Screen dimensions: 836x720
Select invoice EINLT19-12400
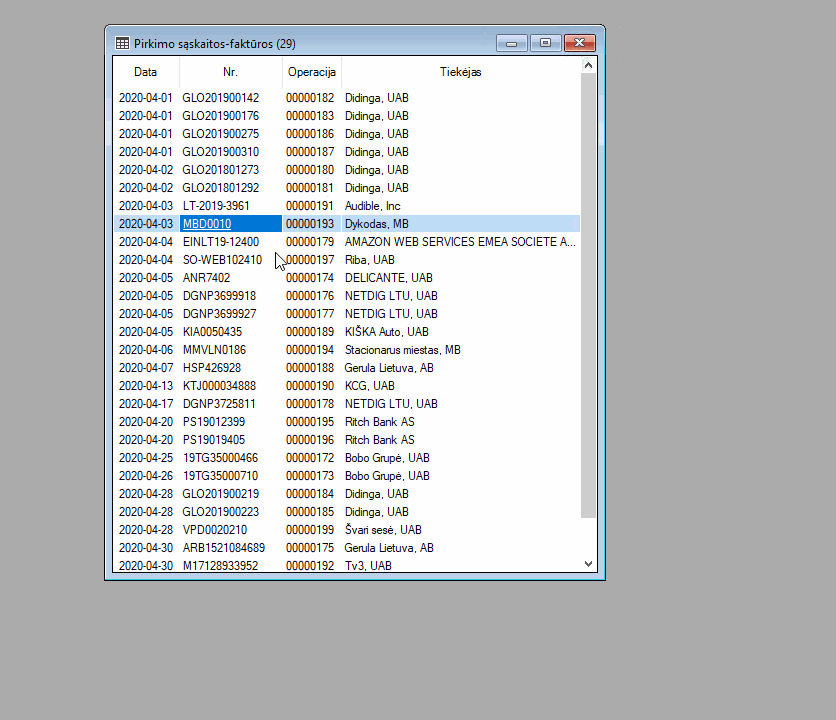(221, 242)
